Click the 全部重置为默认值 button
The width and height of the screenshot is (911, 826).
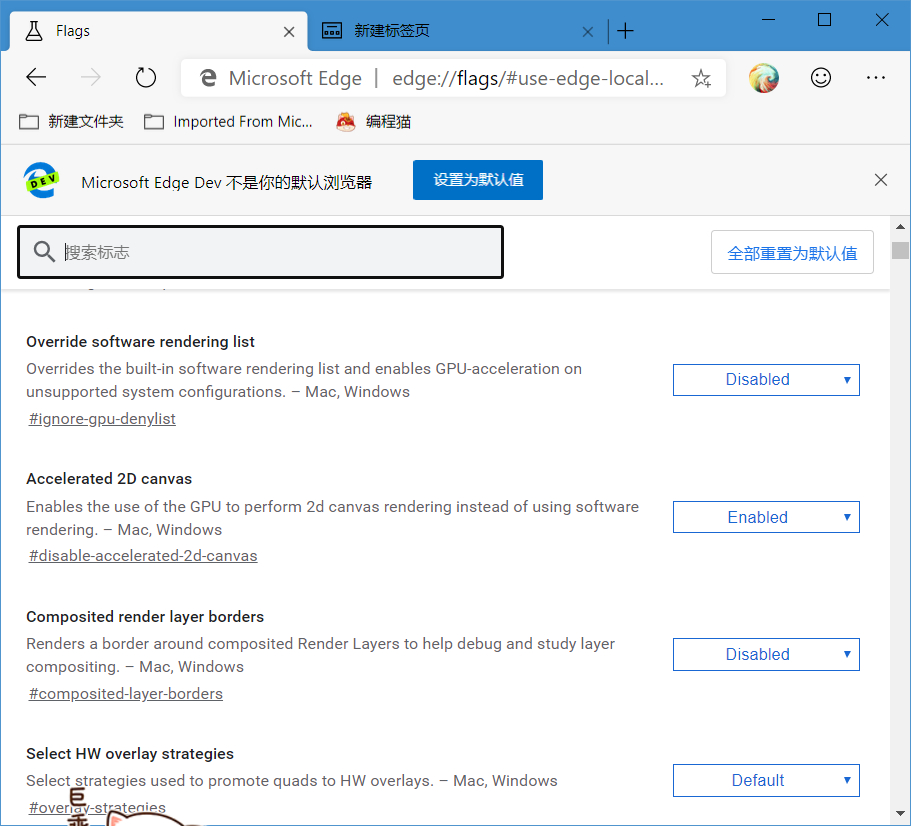[x=792, y=252]
